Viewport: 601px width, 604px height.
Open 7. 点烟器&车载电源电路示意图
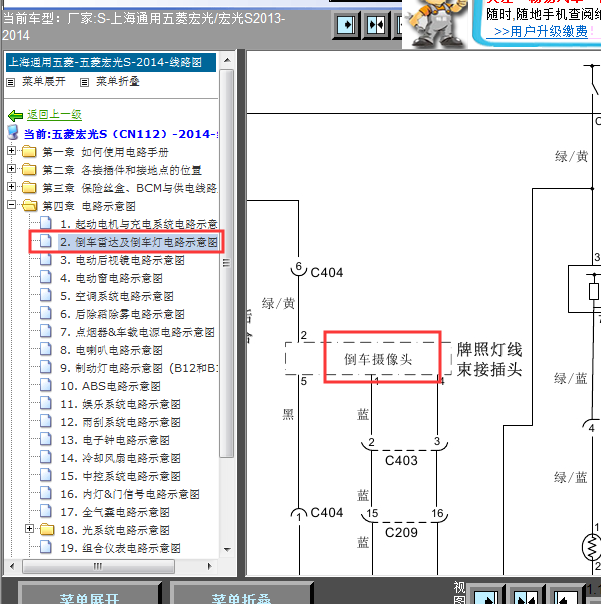tap(138, 332)
